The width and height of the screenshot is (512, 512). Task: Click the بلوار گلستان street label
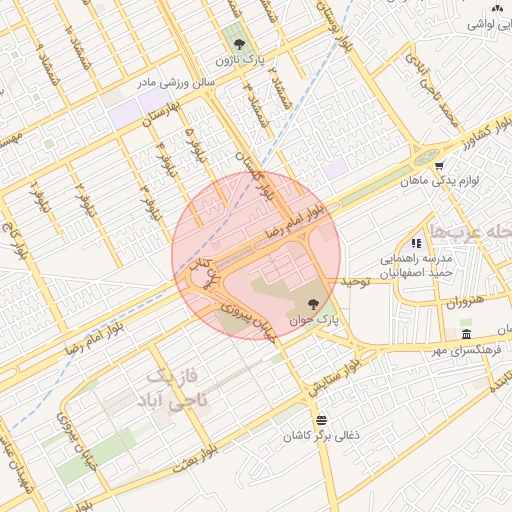tap(254, 176)
